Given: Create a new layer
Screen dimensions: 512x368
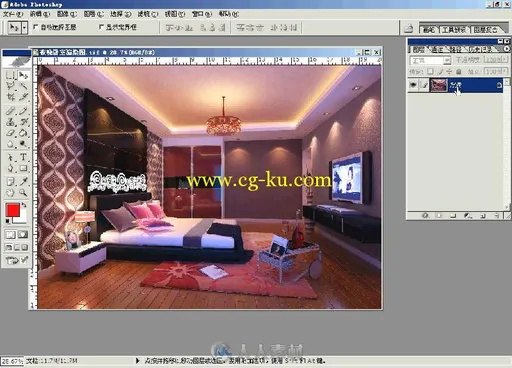Looking at the screenshot, I should click(483, 216).
